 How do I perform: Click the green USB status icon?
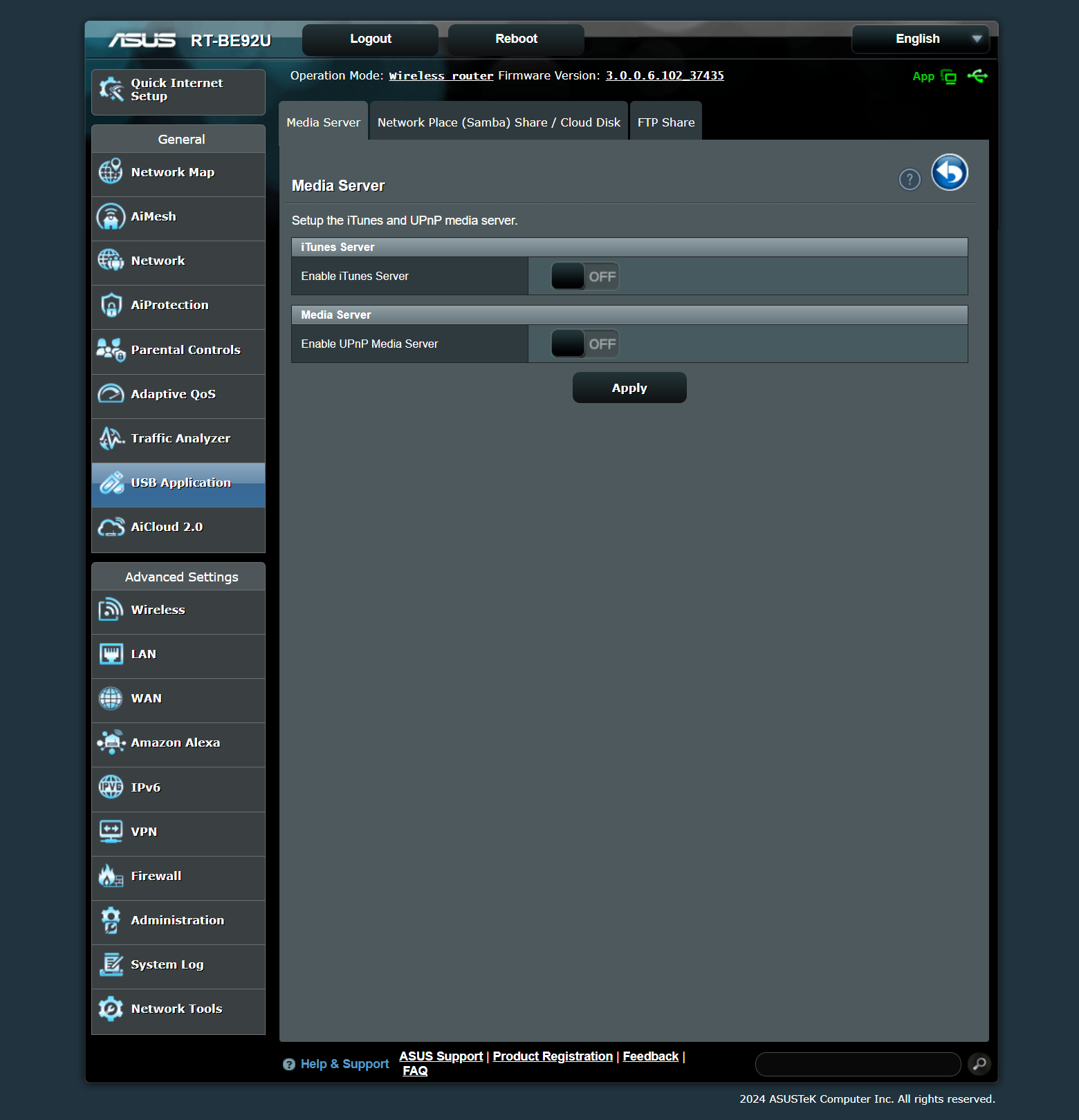point(977,76)
